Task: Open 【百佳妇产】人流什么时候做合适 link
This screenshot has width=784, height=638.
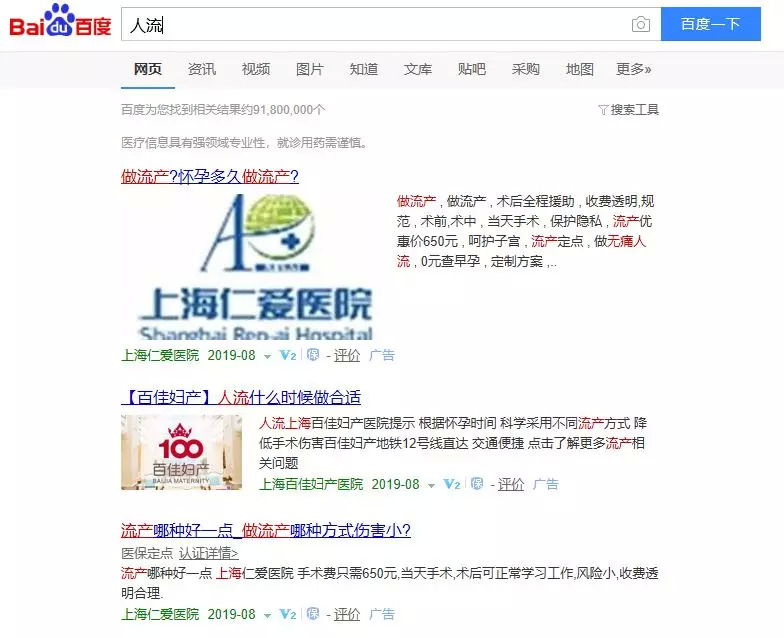Action: (x=241, y=398)
